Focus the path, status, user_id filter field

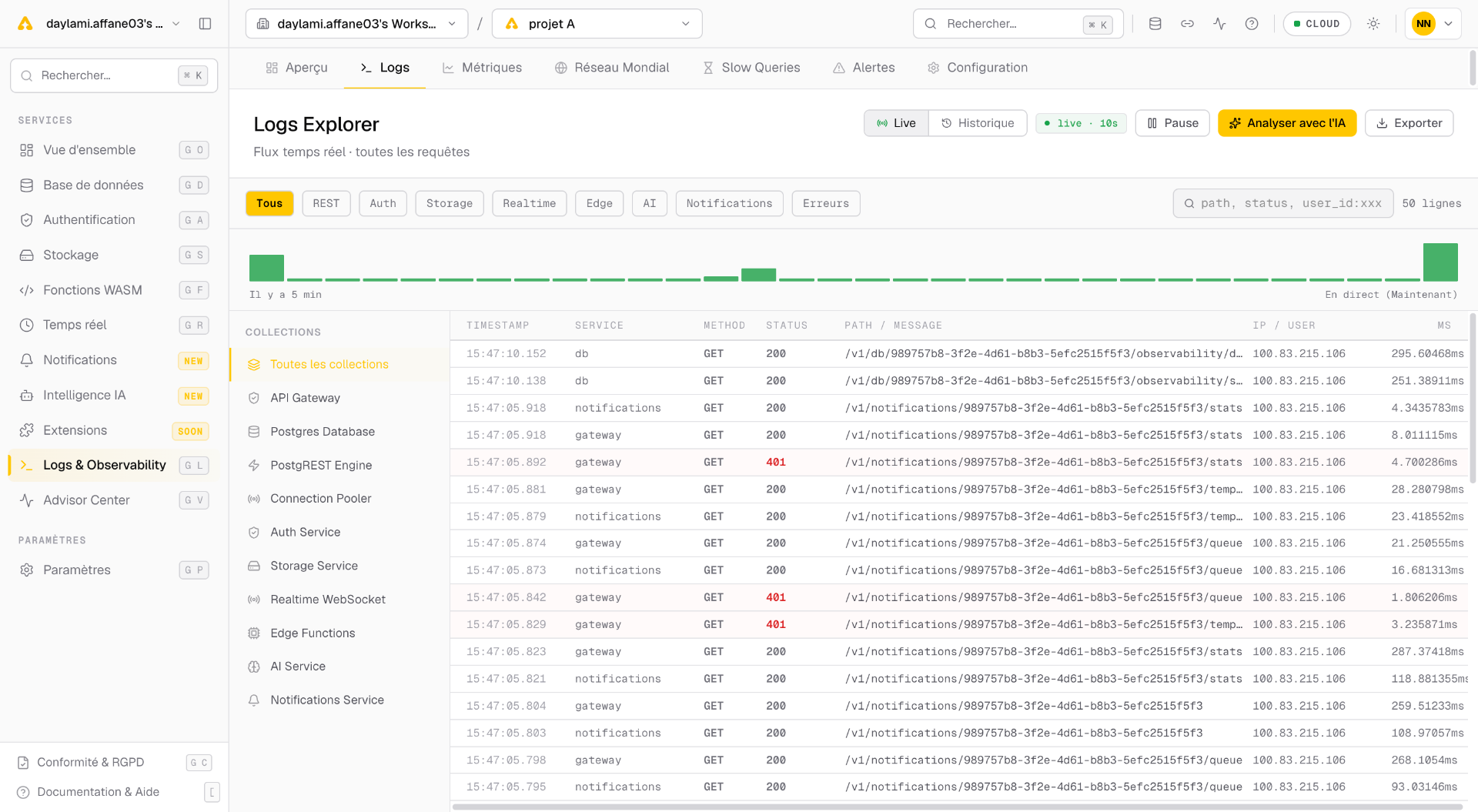pos(1283,203)
